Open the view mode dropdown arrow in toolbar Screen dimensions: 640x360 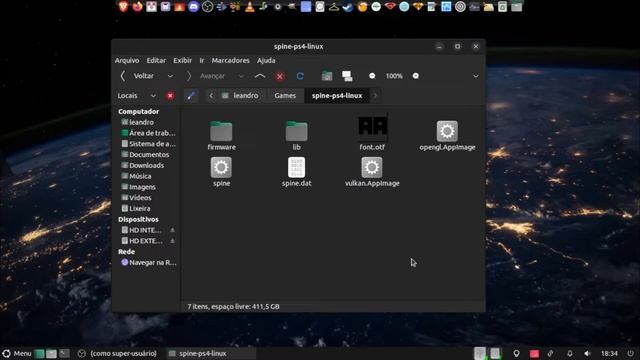tap(476, 76)
